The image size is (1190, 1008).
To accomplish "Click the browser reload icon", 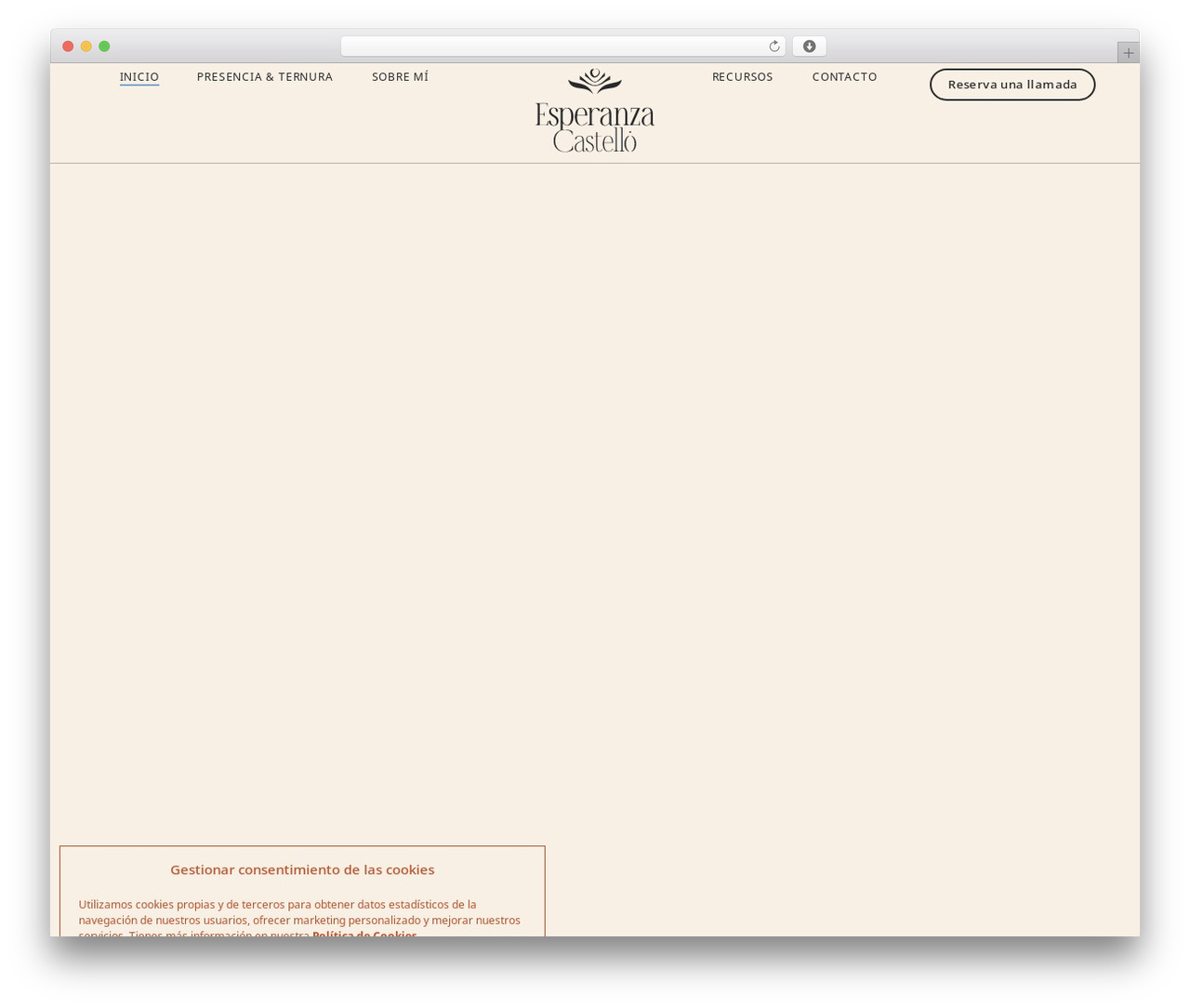I will (x=773, y=46).
